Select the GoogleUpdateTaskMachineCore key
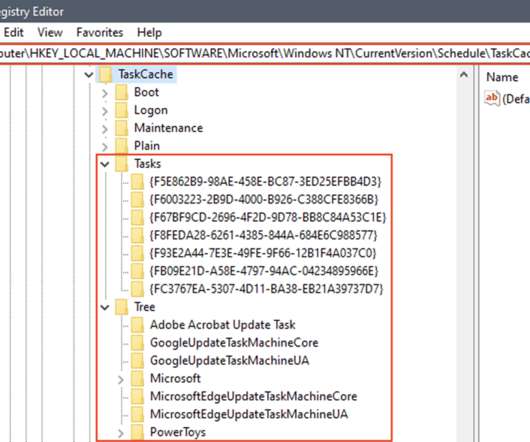Viewport: 530px width, 442px height. point(234,343)
